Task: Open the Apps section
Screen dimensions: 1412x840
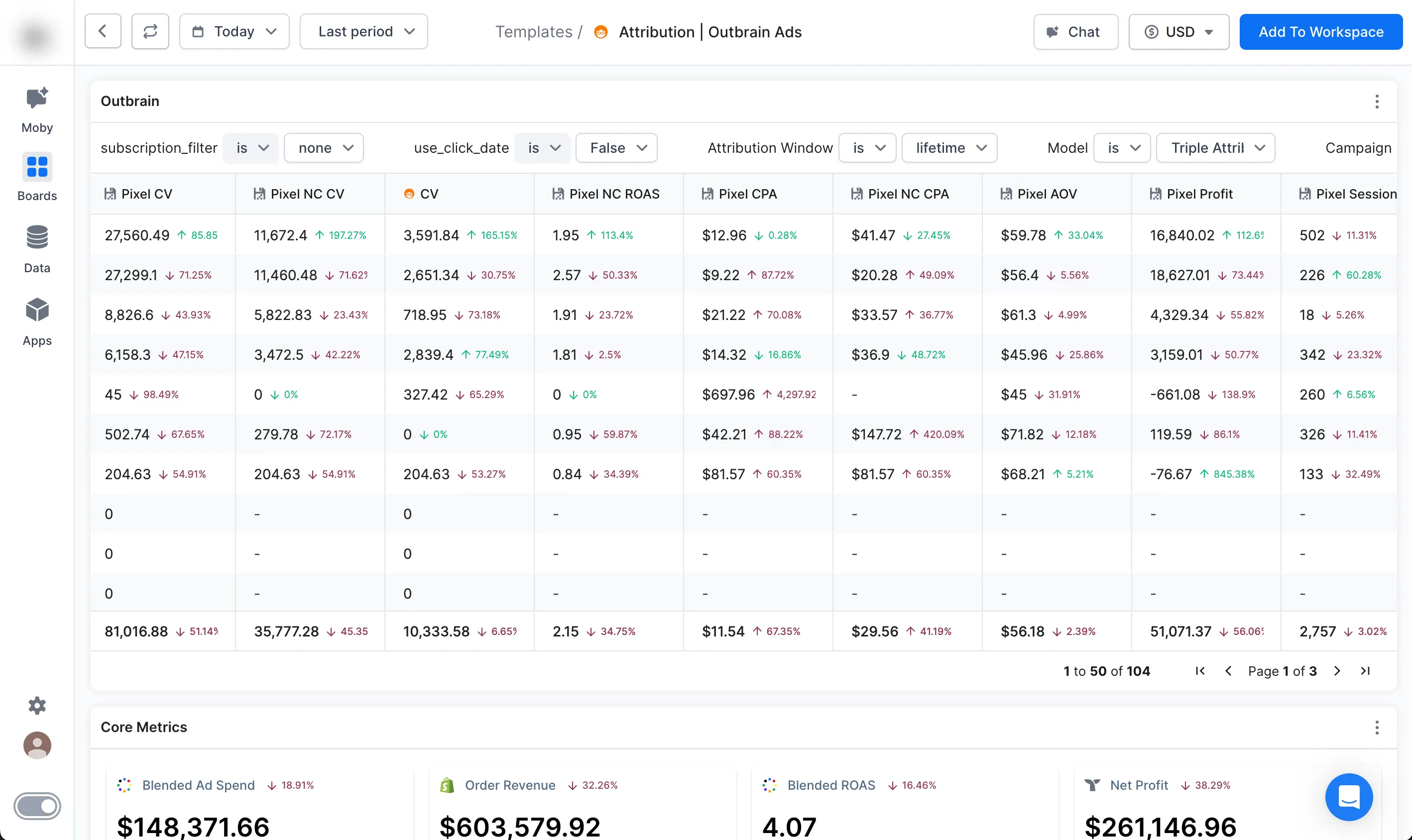Action: pyautogui.click(x=37, y=321)
